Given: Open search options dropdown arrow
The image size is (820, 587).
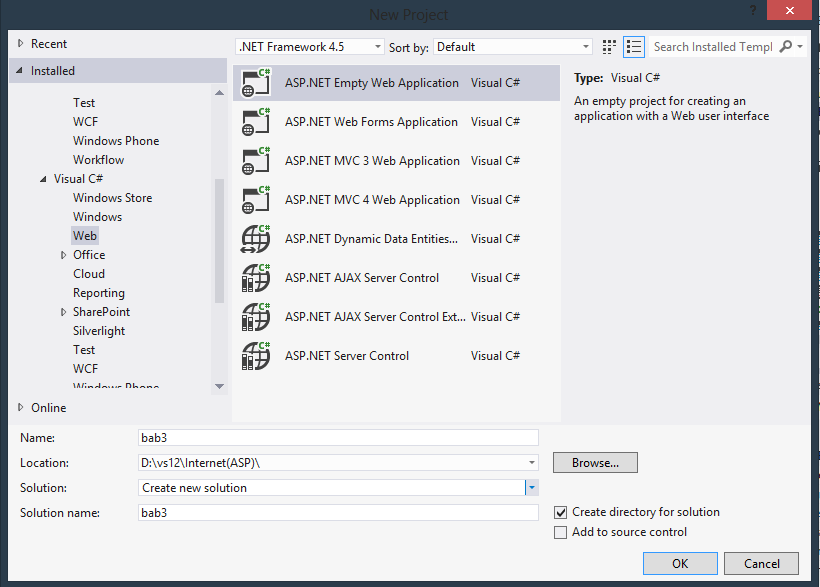Looking at the screenshot, I should coord(800,47).
